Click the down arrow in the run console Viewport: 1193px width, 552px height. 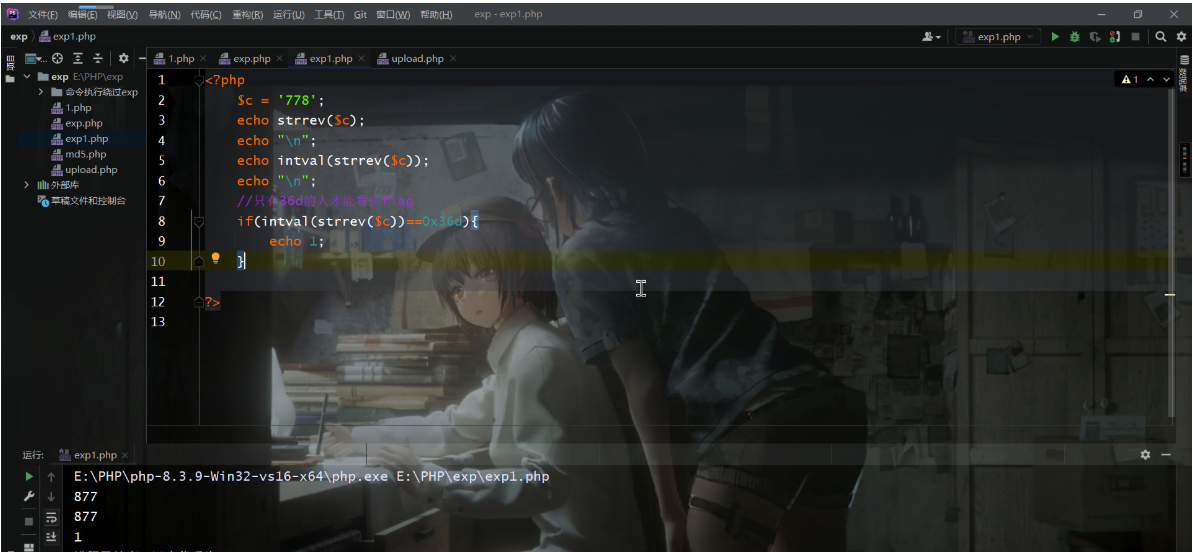51,496
